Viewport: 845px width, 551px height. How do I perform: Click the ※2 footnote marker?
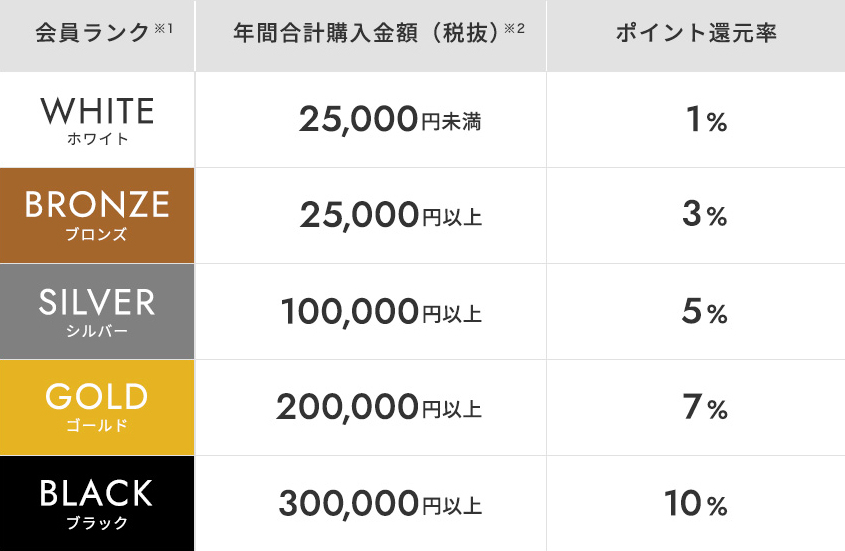tap(515, 28)
